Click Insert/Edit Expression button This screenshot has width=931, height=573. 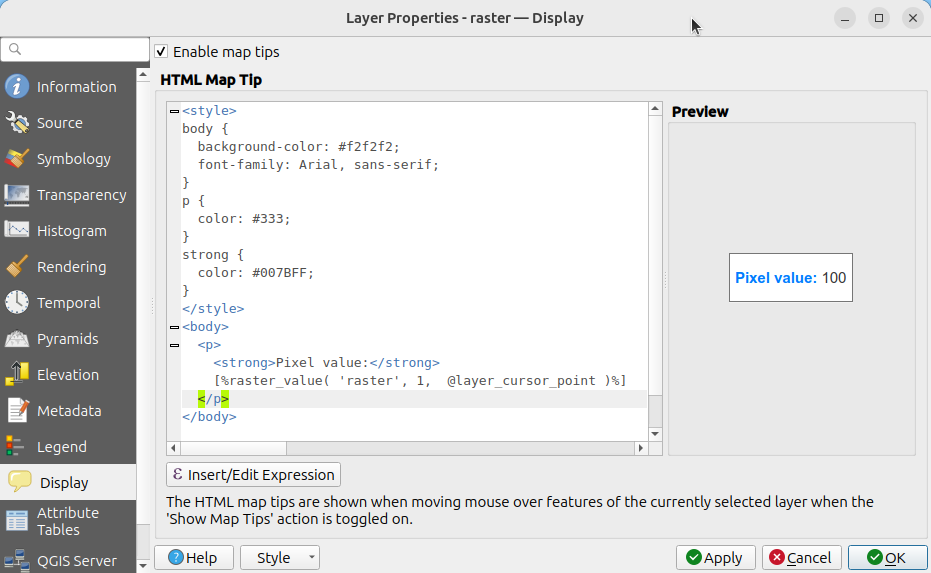pyautogui.click(x=253, y=474)
